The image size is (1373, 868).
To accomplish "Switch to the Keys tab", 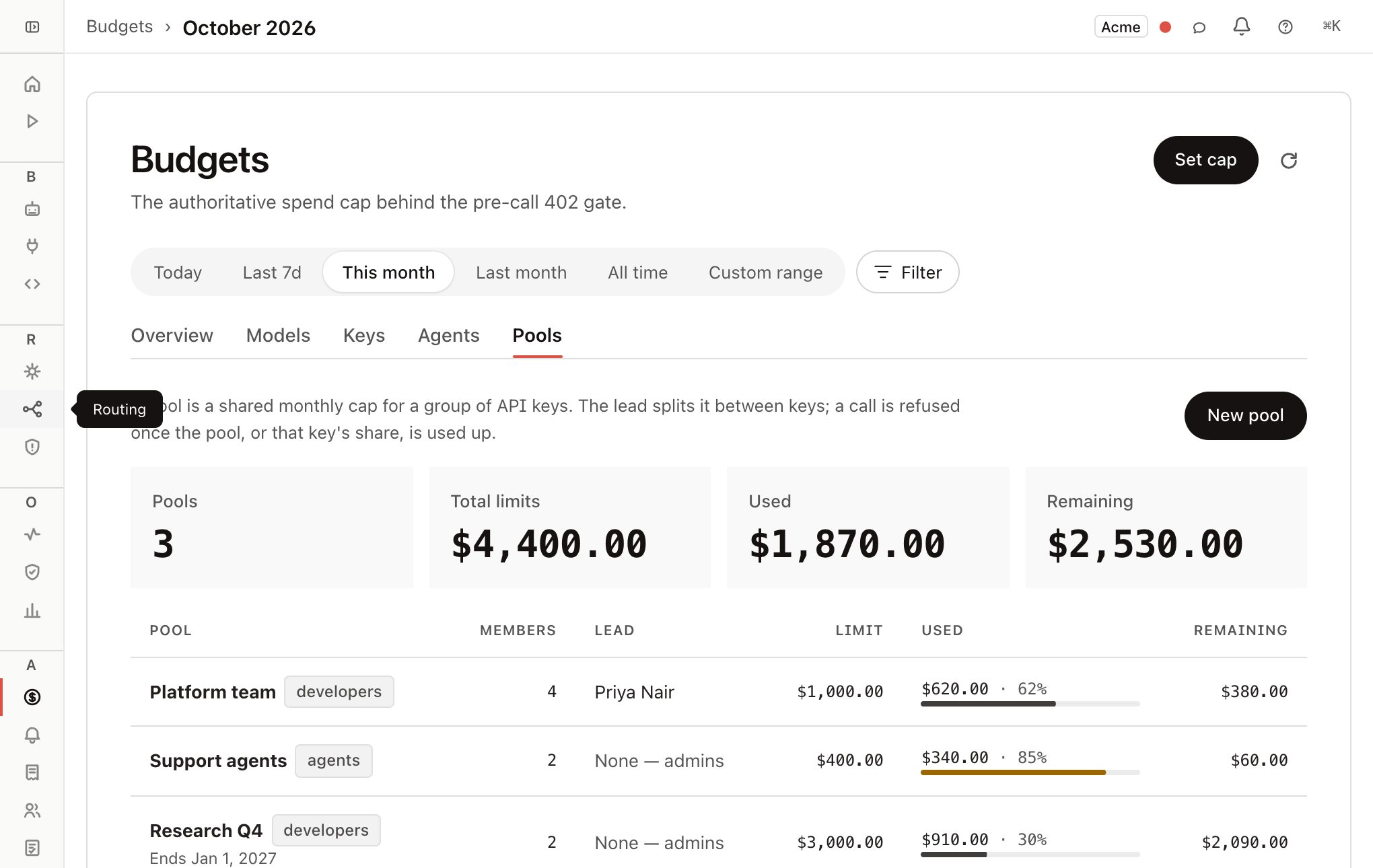I will coord(364,335).
